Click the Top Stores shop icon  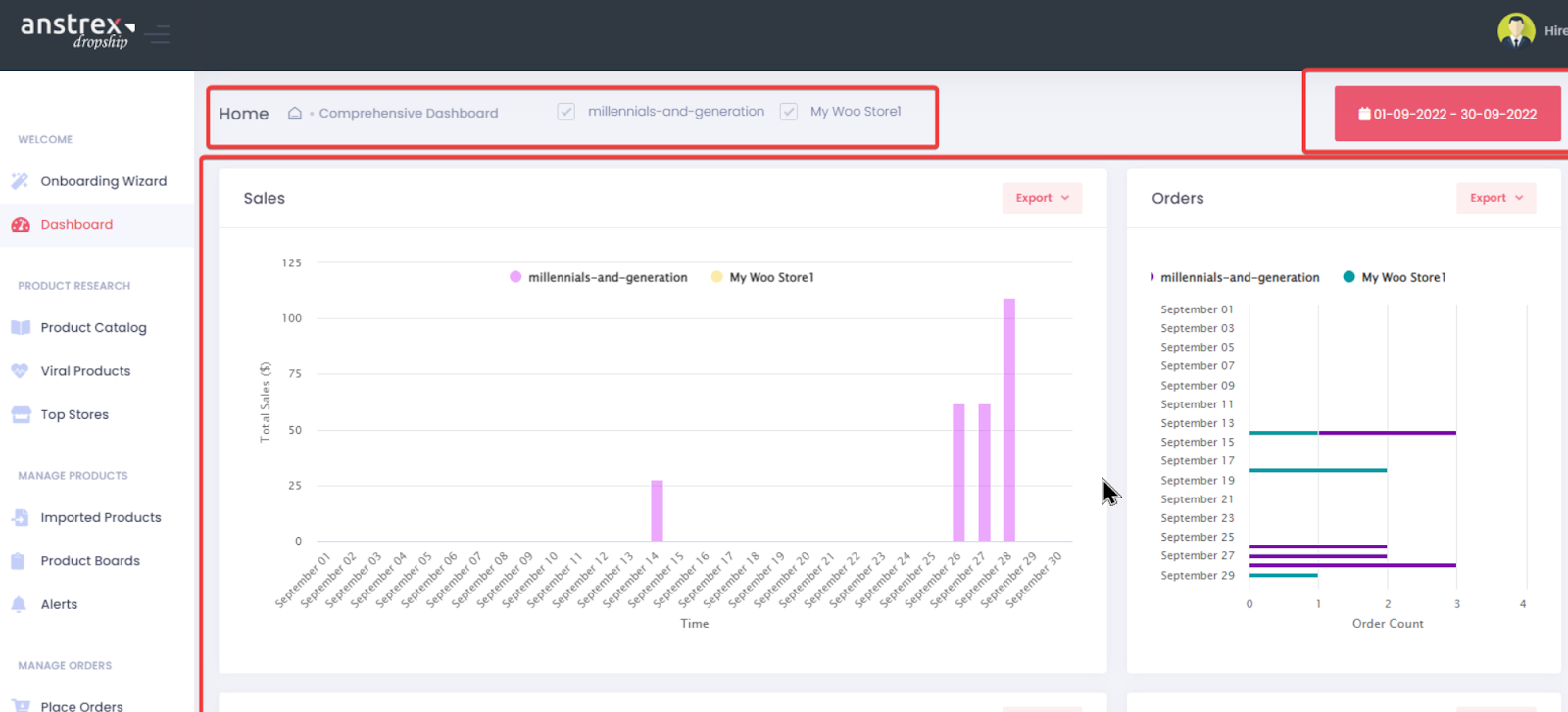pos(21,414)
